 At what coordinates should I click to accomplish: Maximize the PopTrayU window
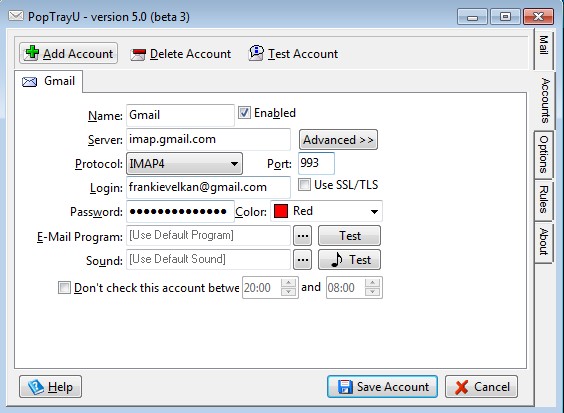(x=505, y=17)
